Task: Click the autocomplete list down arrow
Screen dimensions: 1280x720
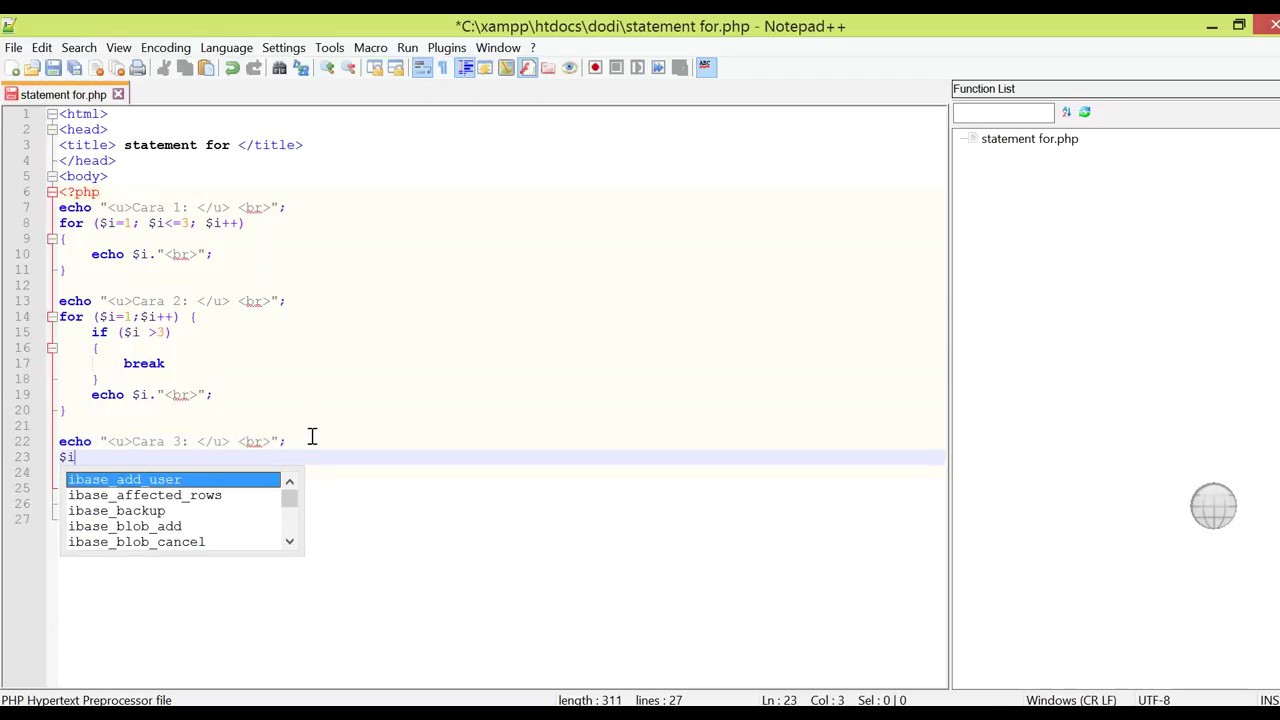Action: pyautogui.click(x=289, y=542)
